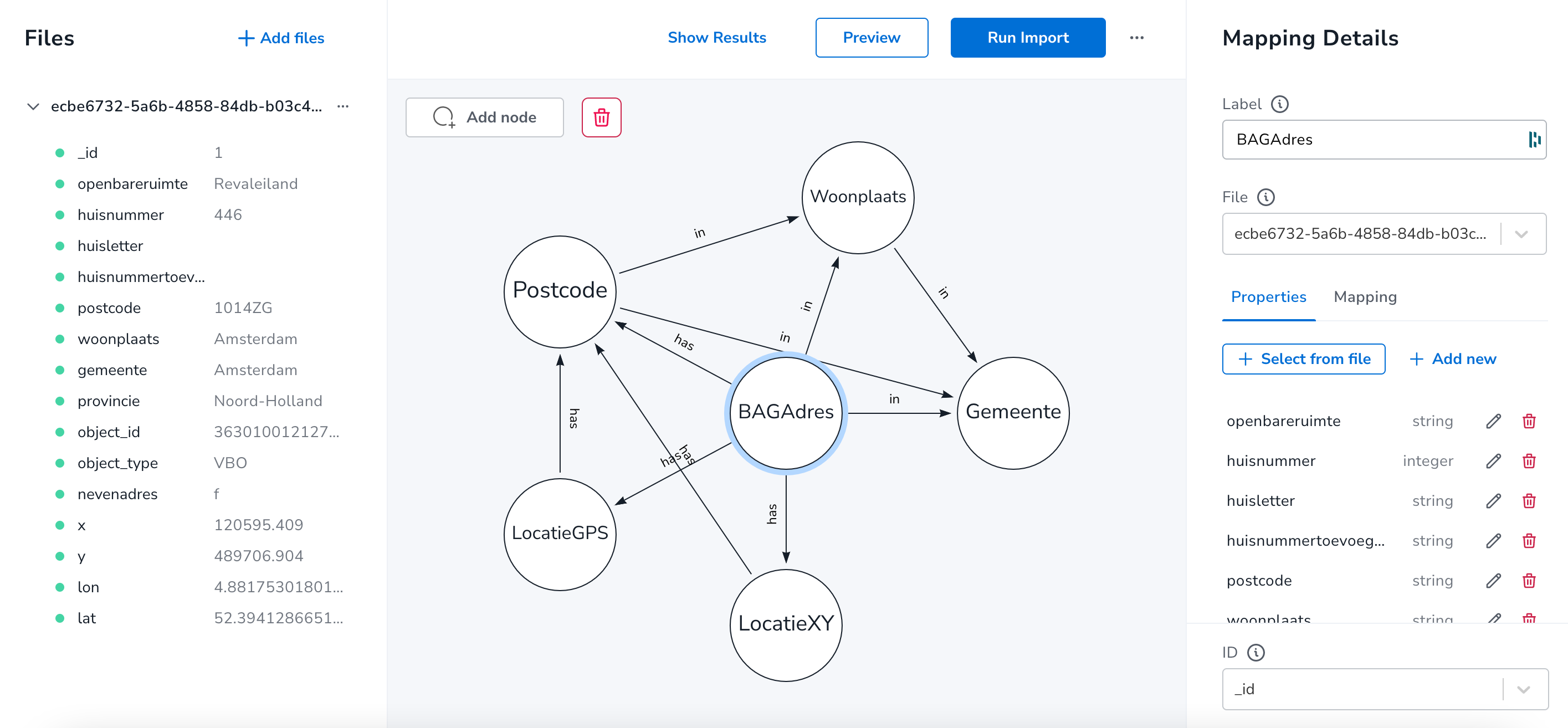Open the File dropdown in Mapping Details
The height and width of the screenshot is (728, 1568).
coord(1524,234)
